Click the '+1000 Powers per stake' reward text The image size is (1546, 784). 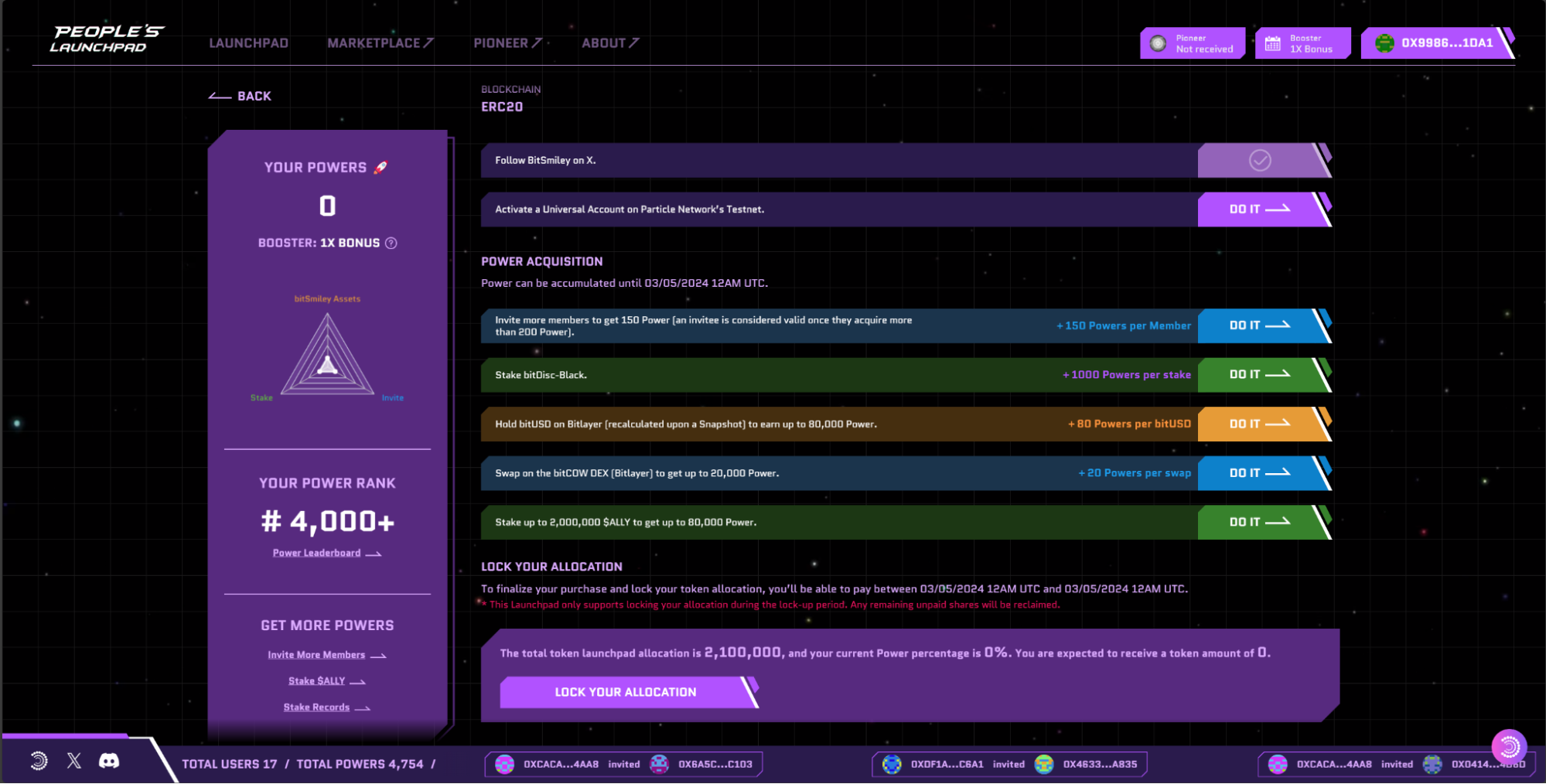1127,375
